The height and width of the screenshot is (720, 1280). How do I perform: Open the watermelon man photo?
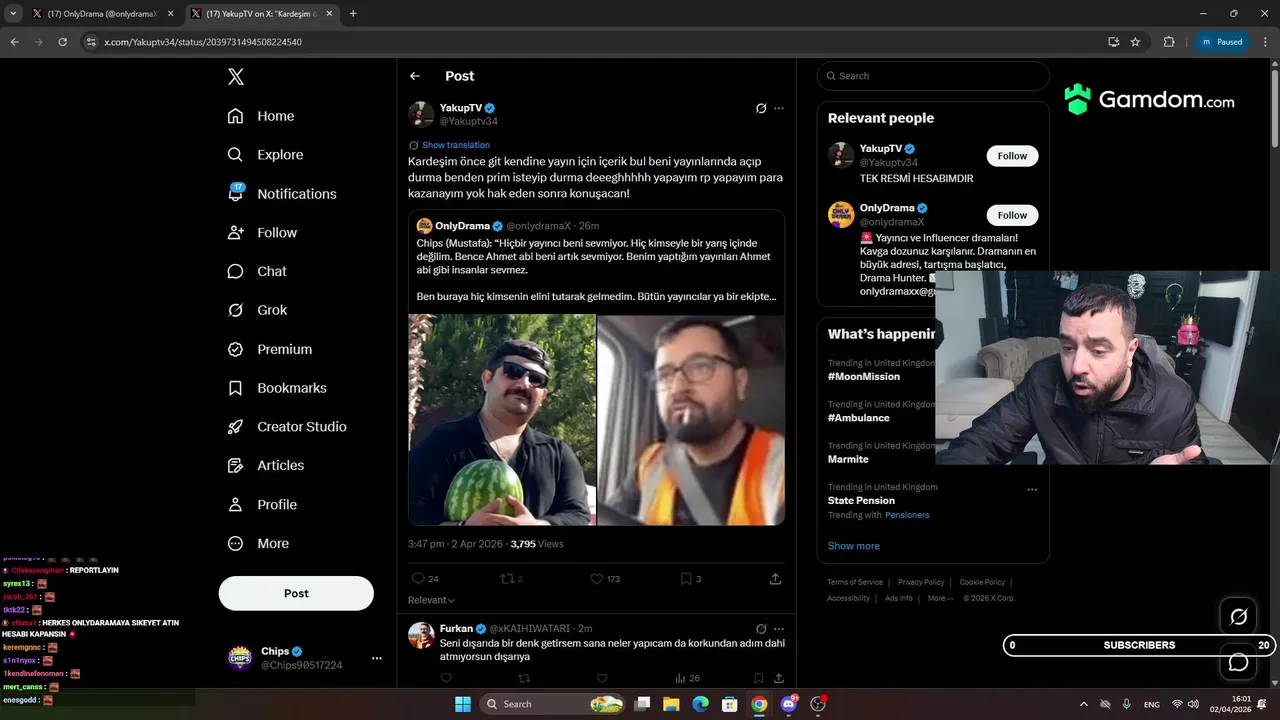(502, 420)
